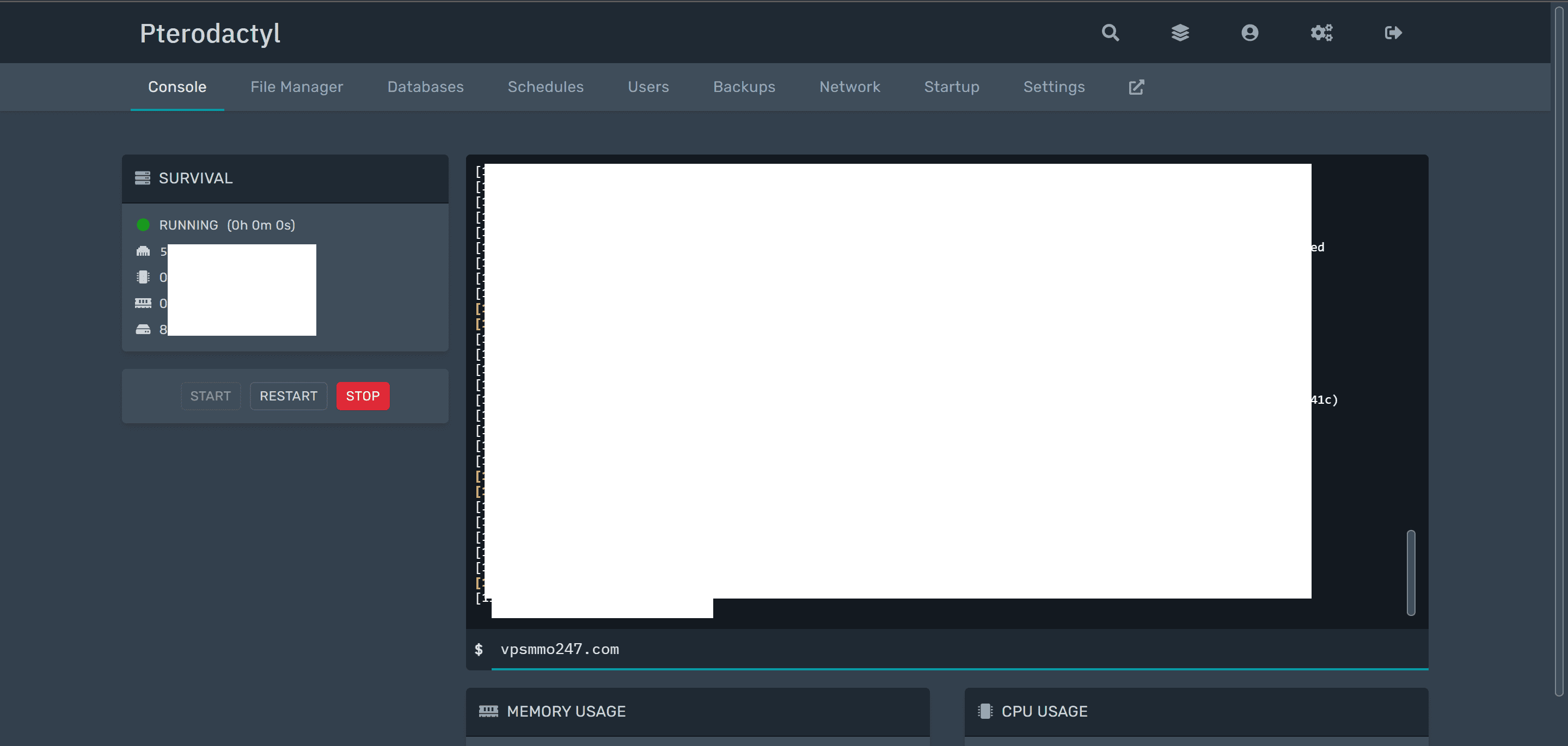Go to the Schedules tab
The width and height of the screenshot is (1568, 746).
[546, 87]
